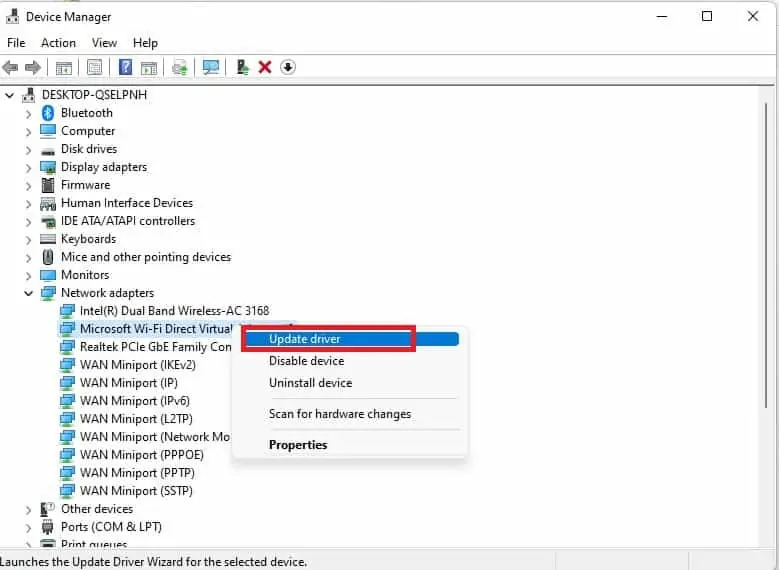This screenshot has height=570, width=779.
Task: Click the Ports (COM & LPT) icon
Action: click(x=48, y=527)
